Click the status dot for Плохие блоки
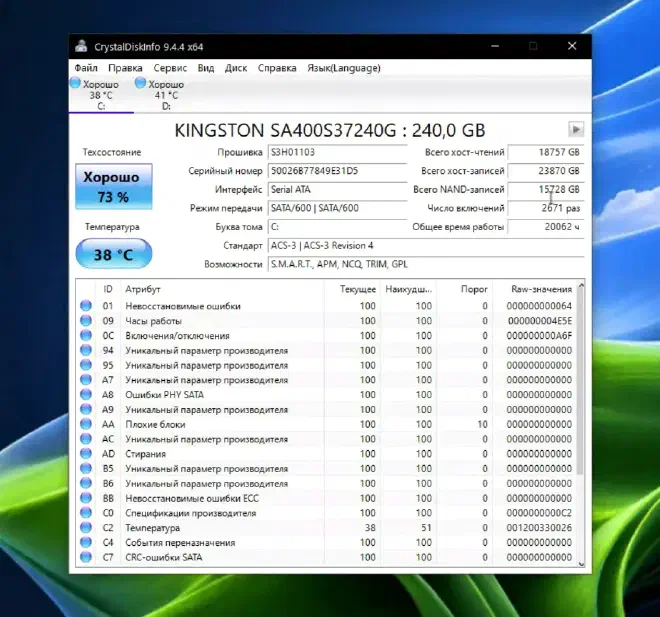This screenshot has height=617, width=660. pyautogui.click(x=86, y=424)
